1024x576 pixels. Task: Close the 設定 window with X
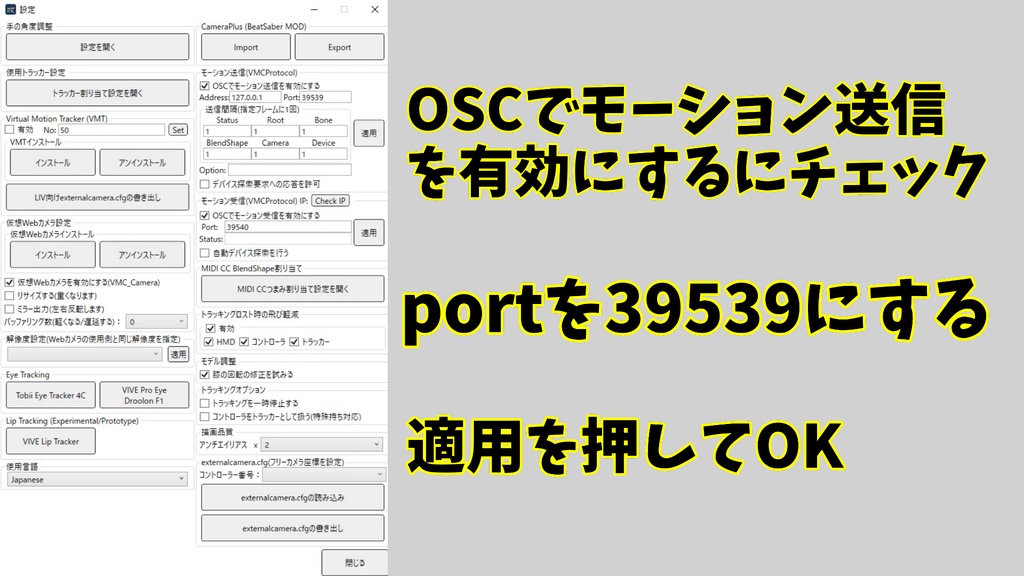point(375,9)
